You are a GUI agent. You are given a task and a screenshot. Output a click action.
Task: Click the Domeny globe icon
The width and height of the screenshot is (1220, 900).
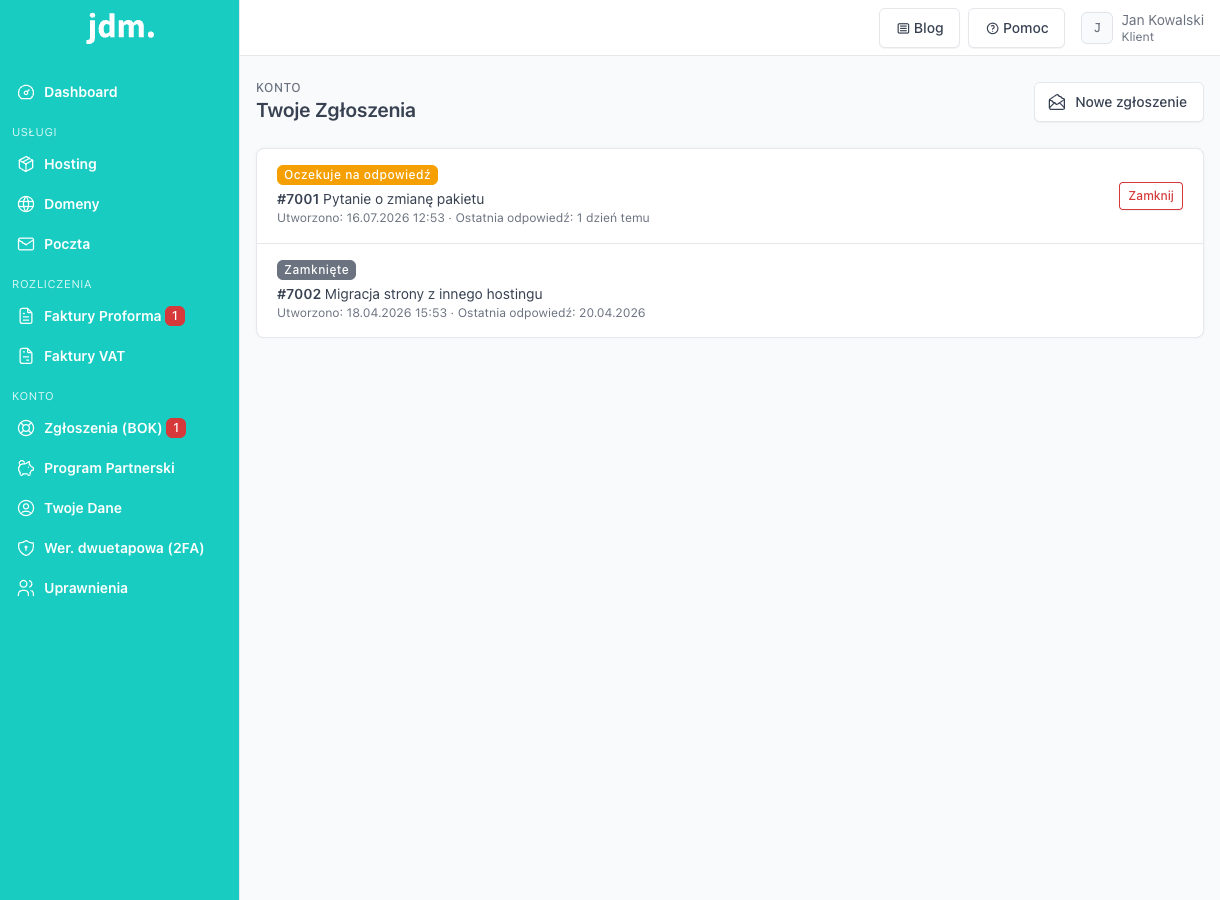click(x=26, y=204)
